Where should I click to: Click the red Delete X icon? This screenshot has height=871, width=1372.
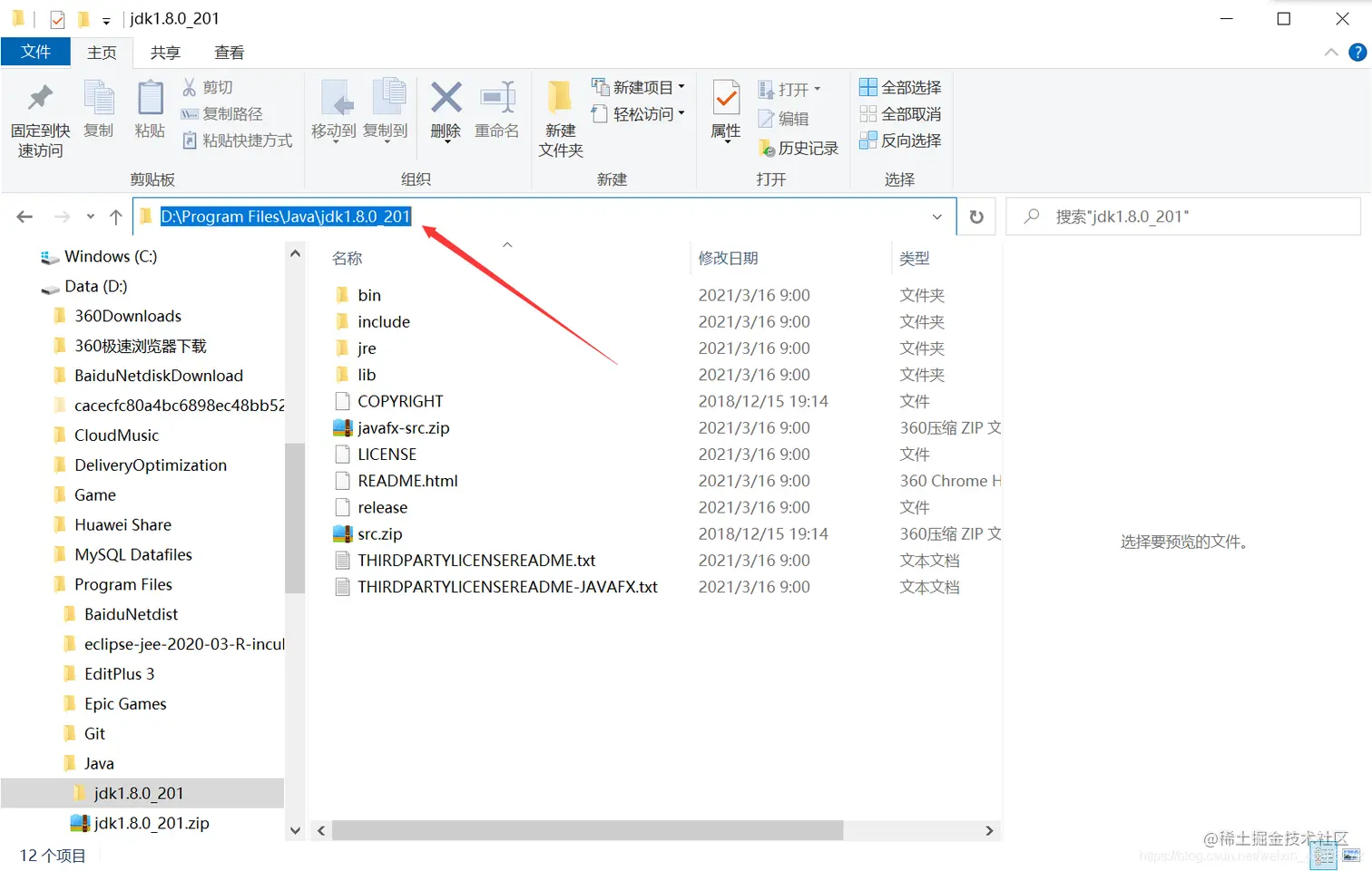[446, 97]
